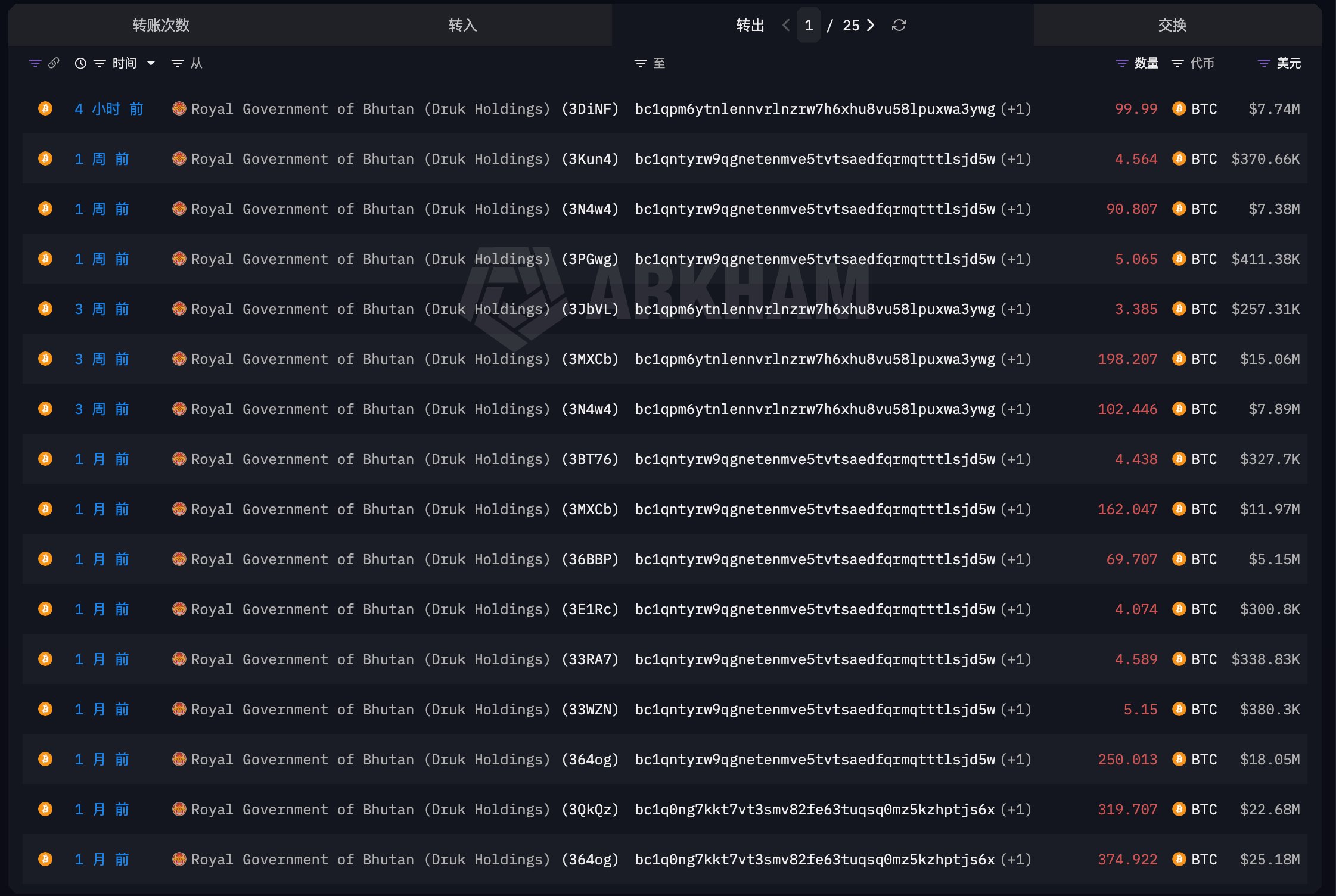Click the page number field showing 1
This screenshot has width=1336, height=896.
tap(809, 25)
